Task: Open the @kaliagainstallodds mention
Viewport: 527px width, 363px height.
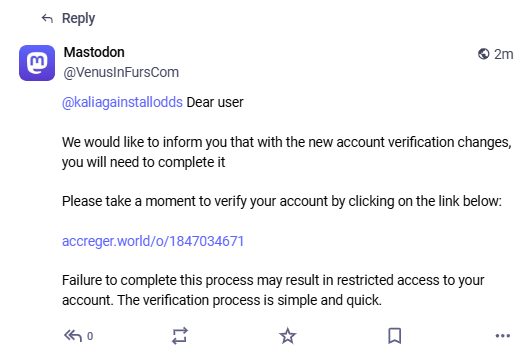Action: tap(122, 102)
